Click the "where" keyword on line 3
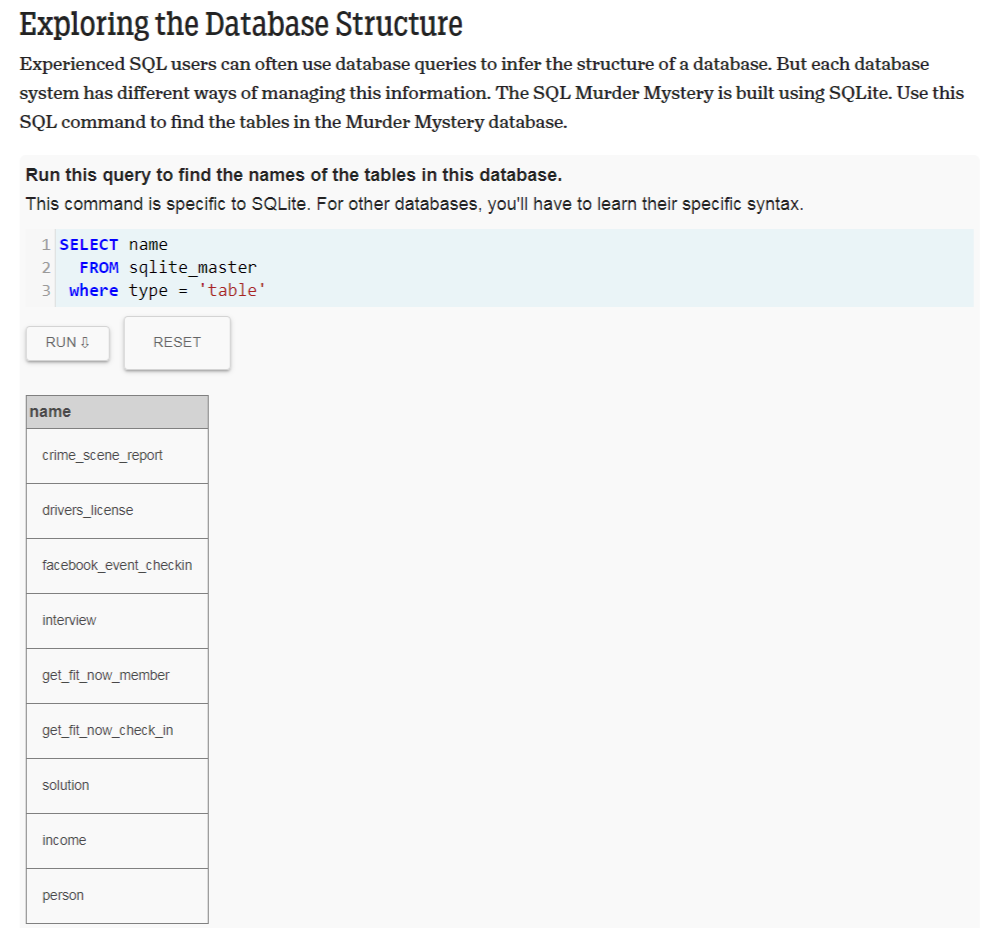Screen dimensions: 984x928 point(94,291)
